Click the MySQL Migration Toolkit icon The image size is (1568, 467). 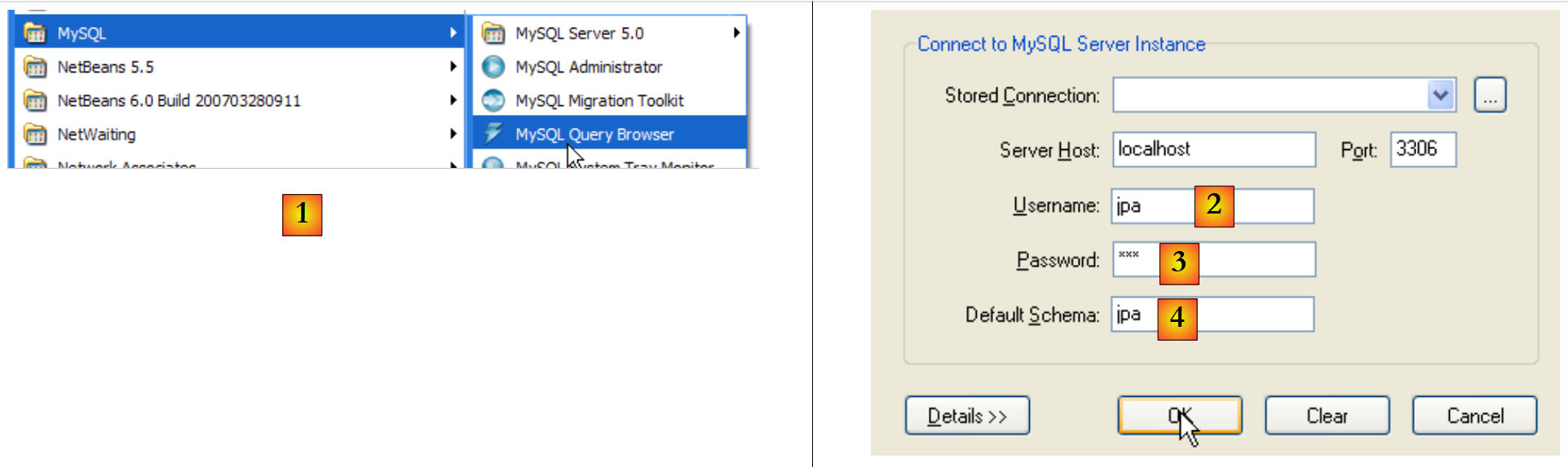coord(492,100)
